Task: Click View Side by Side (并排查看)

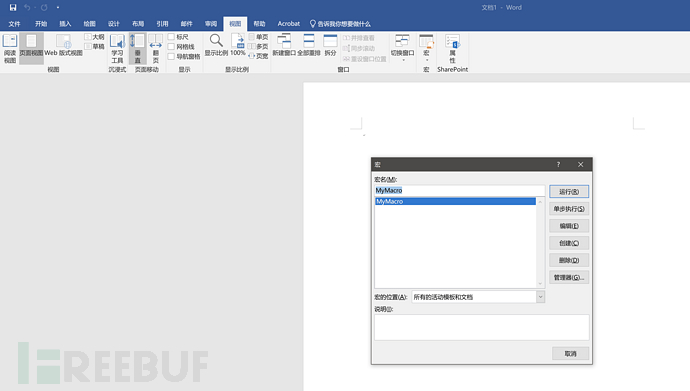Action: tap(359, 38)
